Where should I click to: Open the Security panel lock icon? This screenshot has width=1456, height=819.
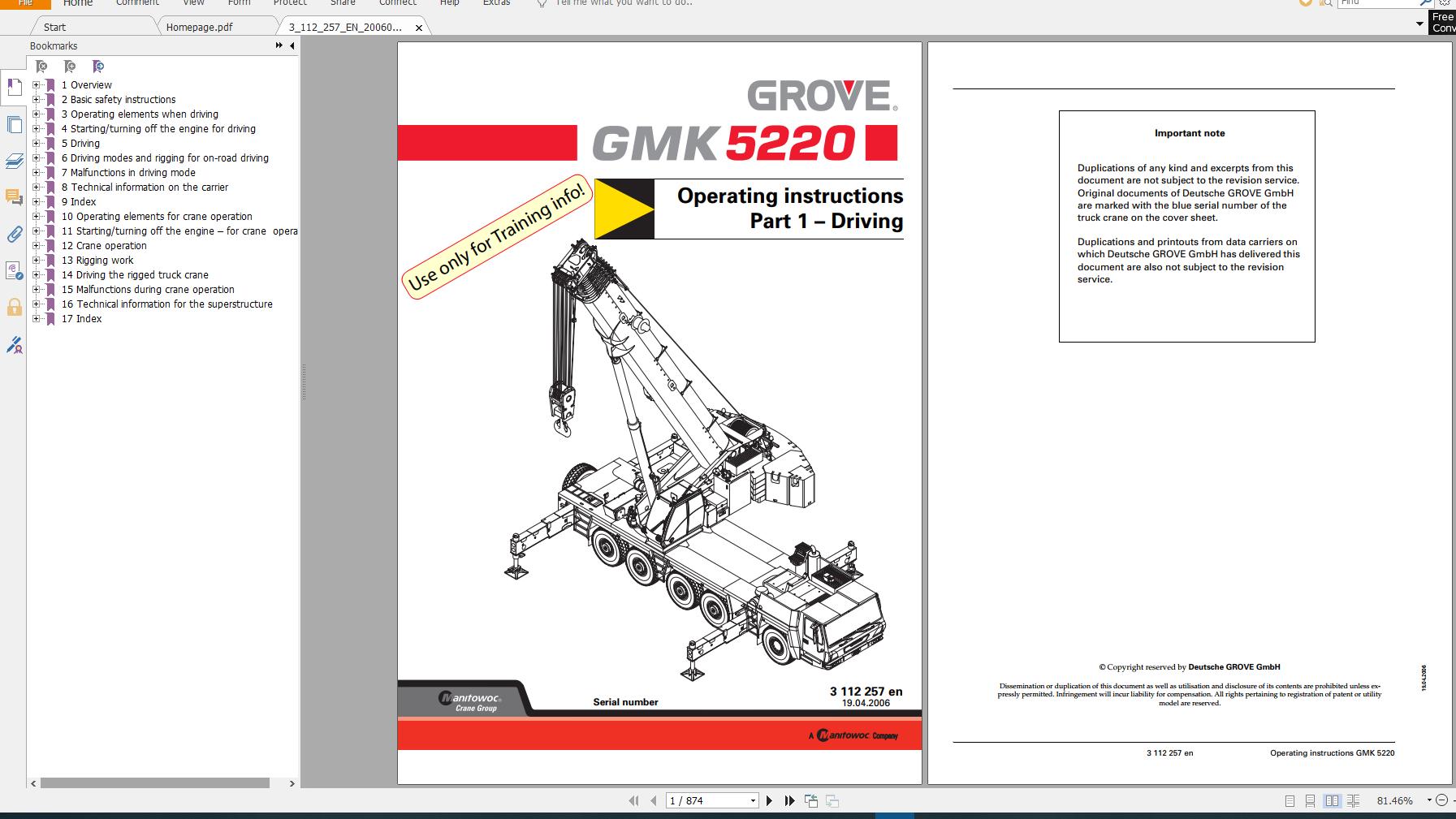pos(13,306)
